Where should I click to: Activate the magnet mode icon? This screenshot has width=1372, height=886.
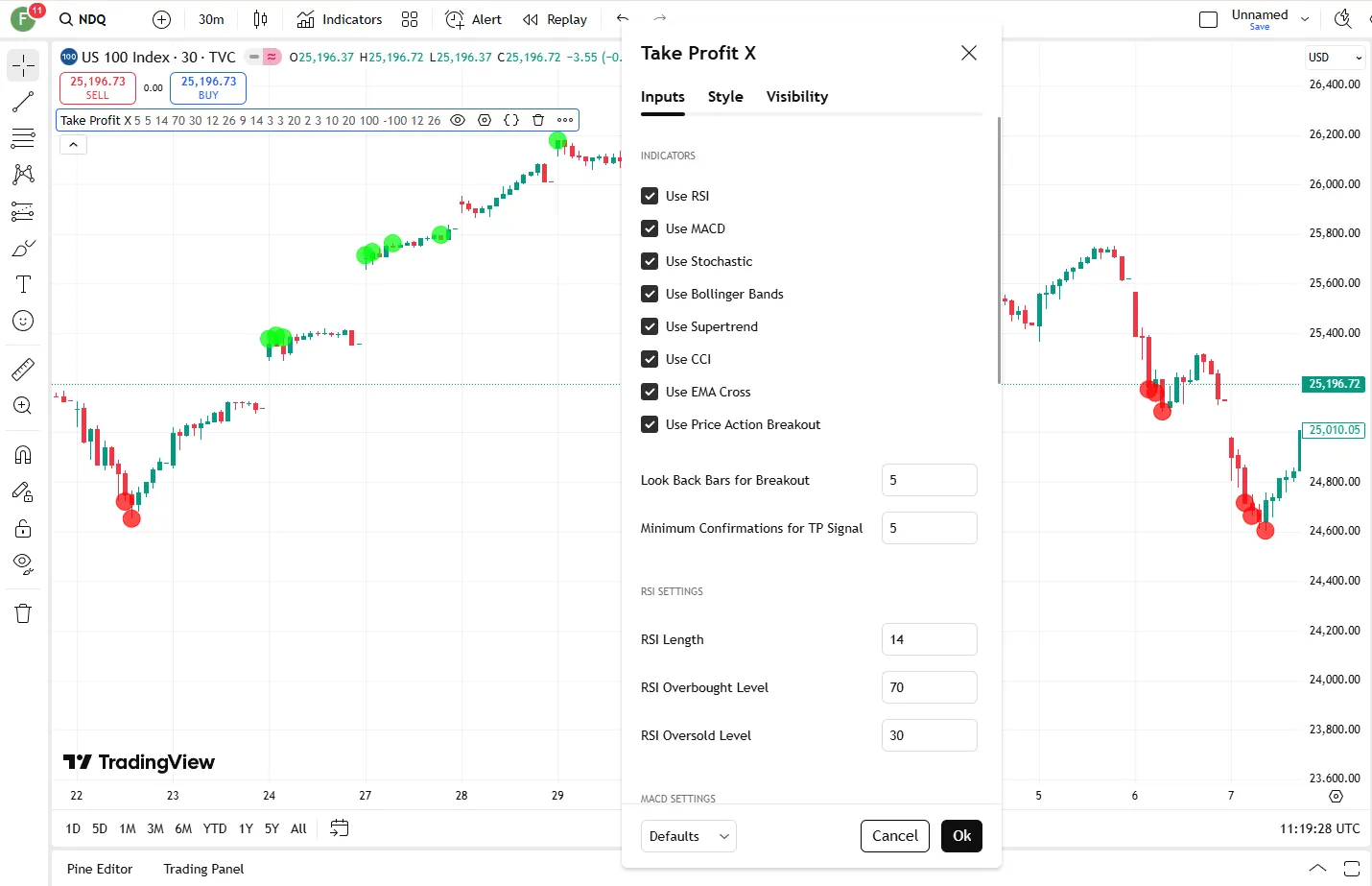click(23, 455)
